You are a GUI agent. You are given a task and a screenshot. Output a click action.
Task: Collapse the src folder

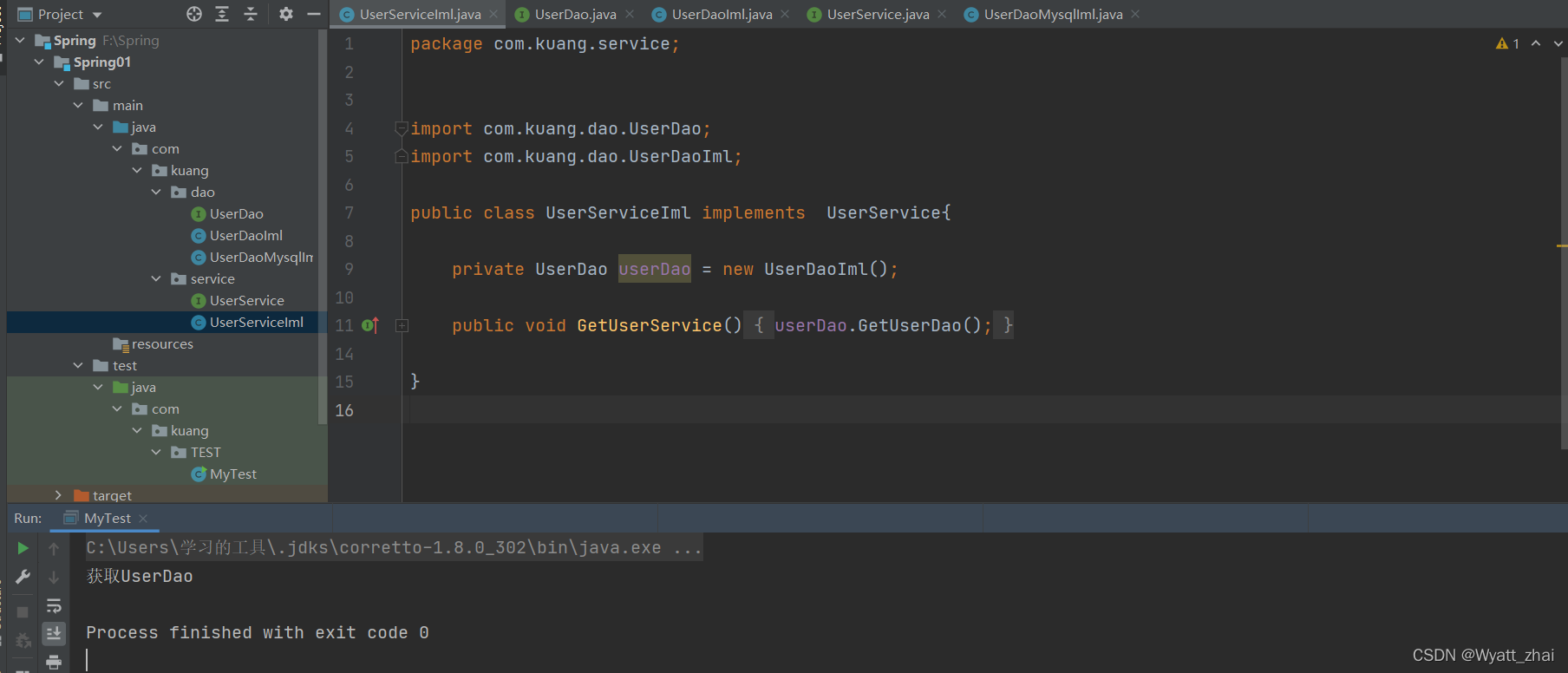click(59, 83)
